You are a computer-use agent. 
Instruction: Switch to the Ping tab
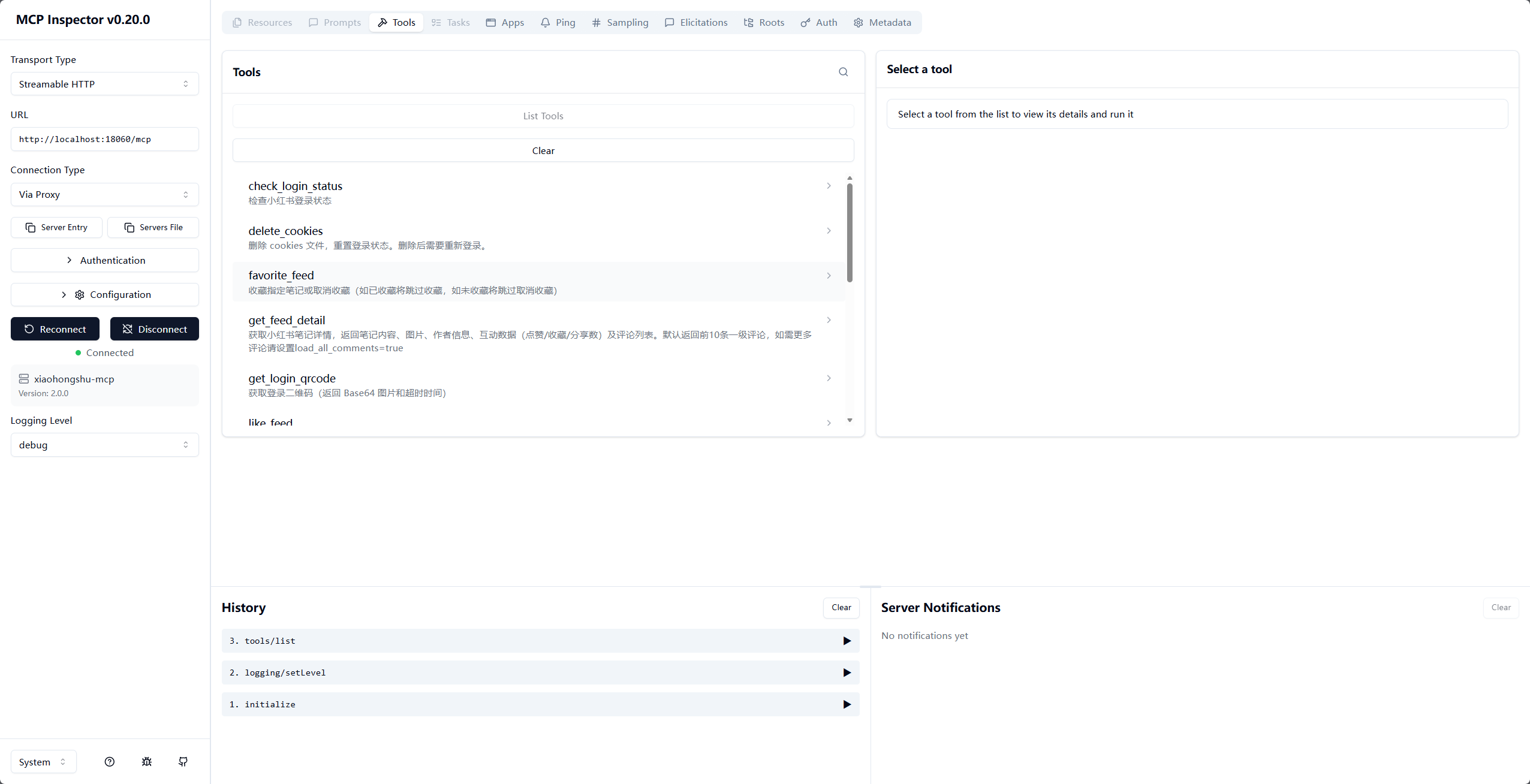pos(558,23)
